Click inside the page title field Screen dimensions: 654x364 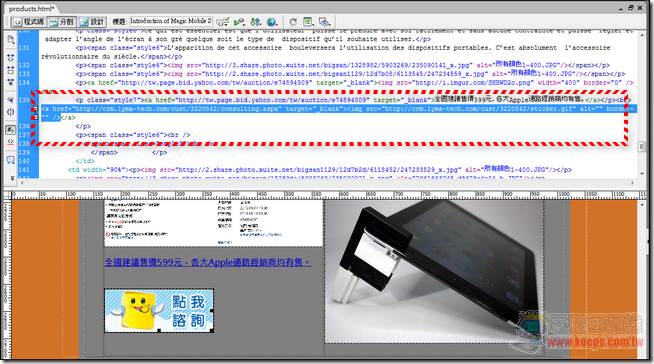[171, 21]
